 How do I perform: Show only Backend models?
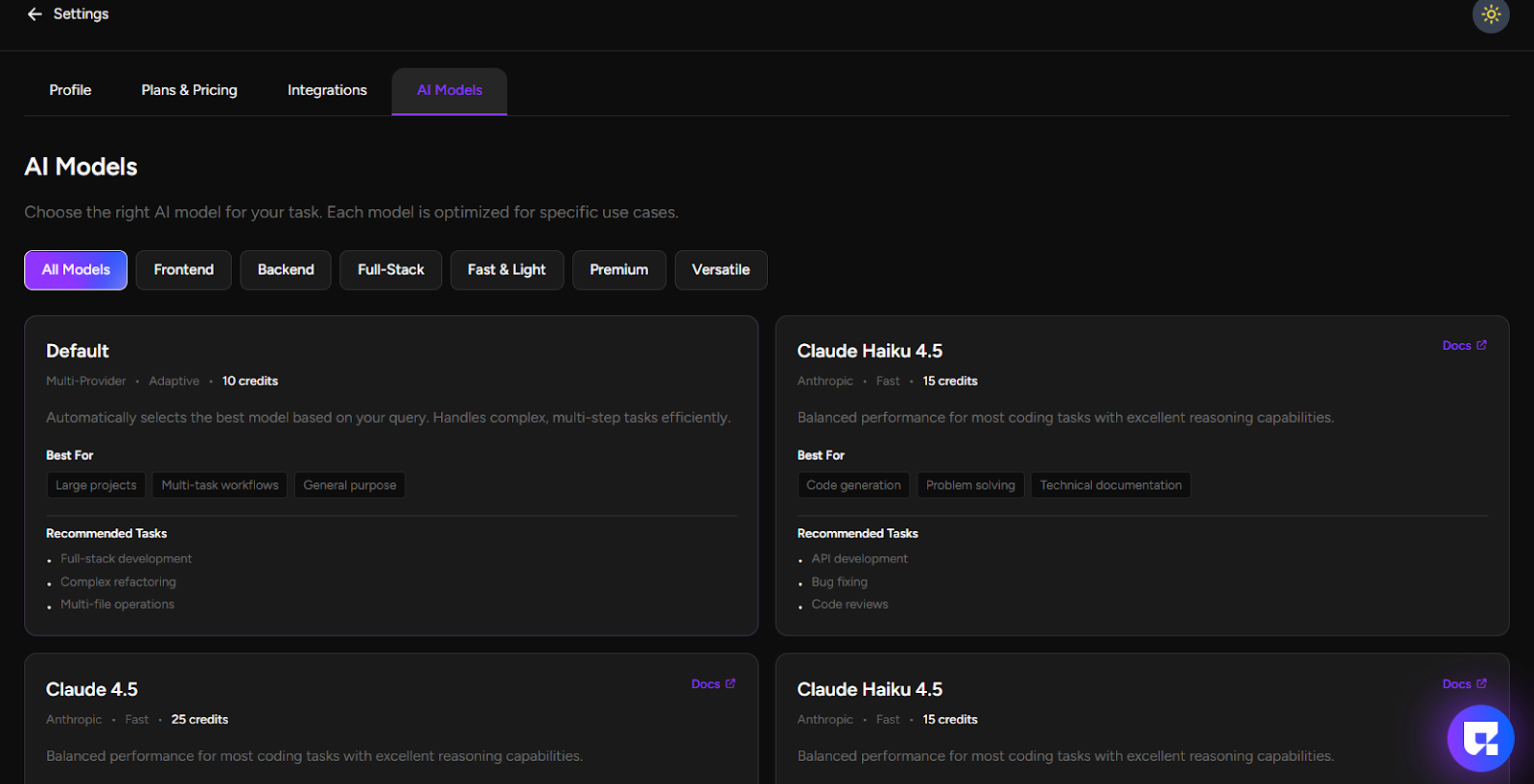coord(286,270)
